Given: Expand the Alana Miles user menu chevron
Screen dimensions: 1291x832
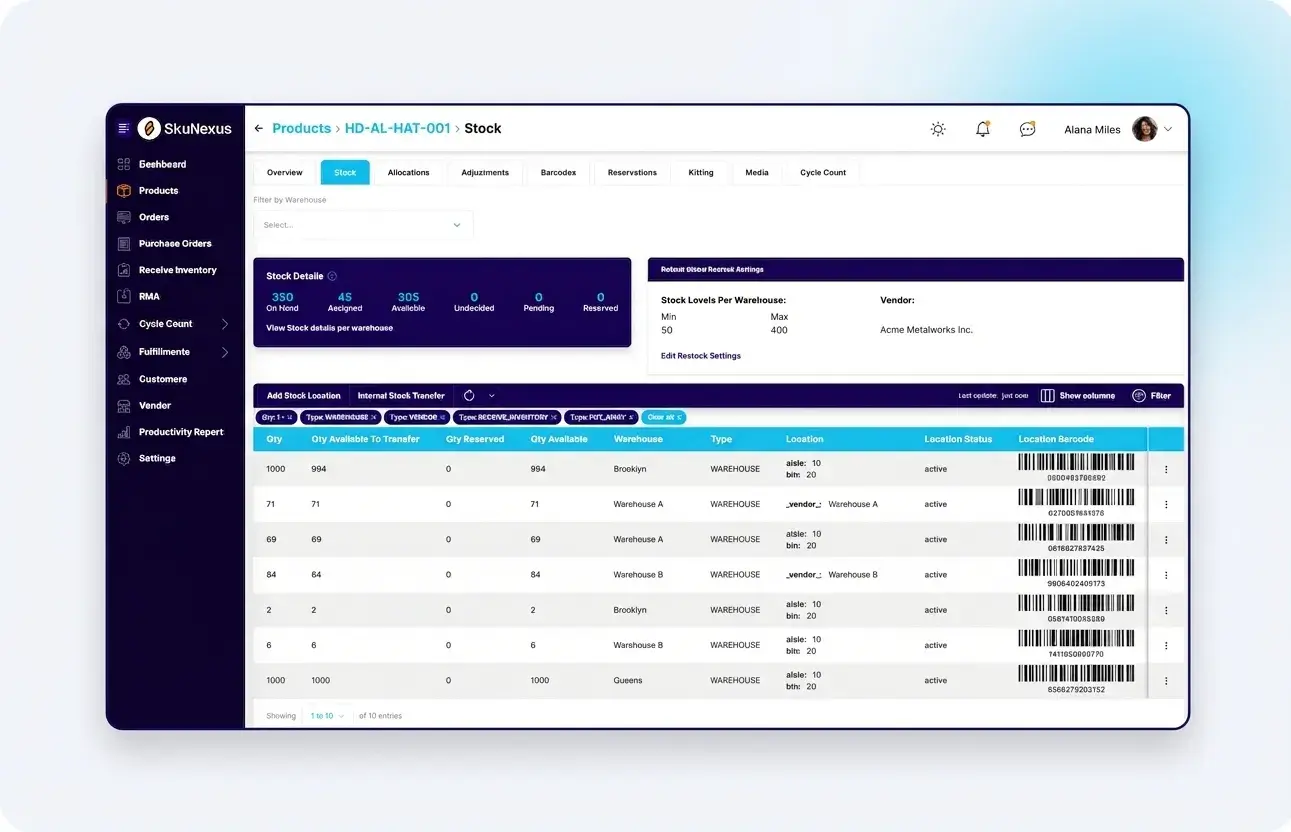Looking at the screenshot, I should tap(1168, 129).
